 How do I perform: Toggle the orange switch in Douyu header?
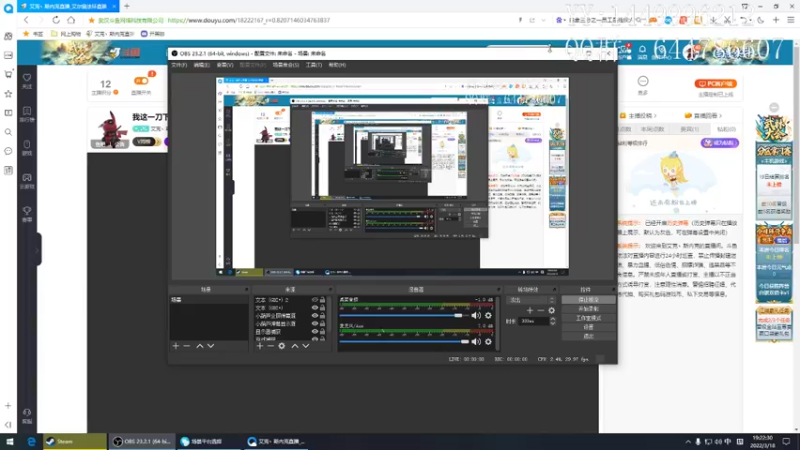tap(141, 81)
